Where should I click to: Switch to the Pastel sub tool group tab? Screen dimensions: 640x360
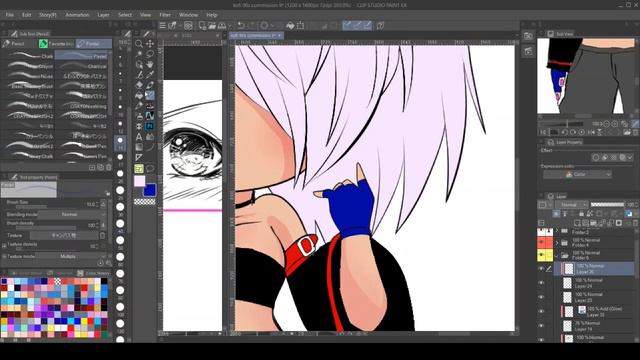coord(94,44)
